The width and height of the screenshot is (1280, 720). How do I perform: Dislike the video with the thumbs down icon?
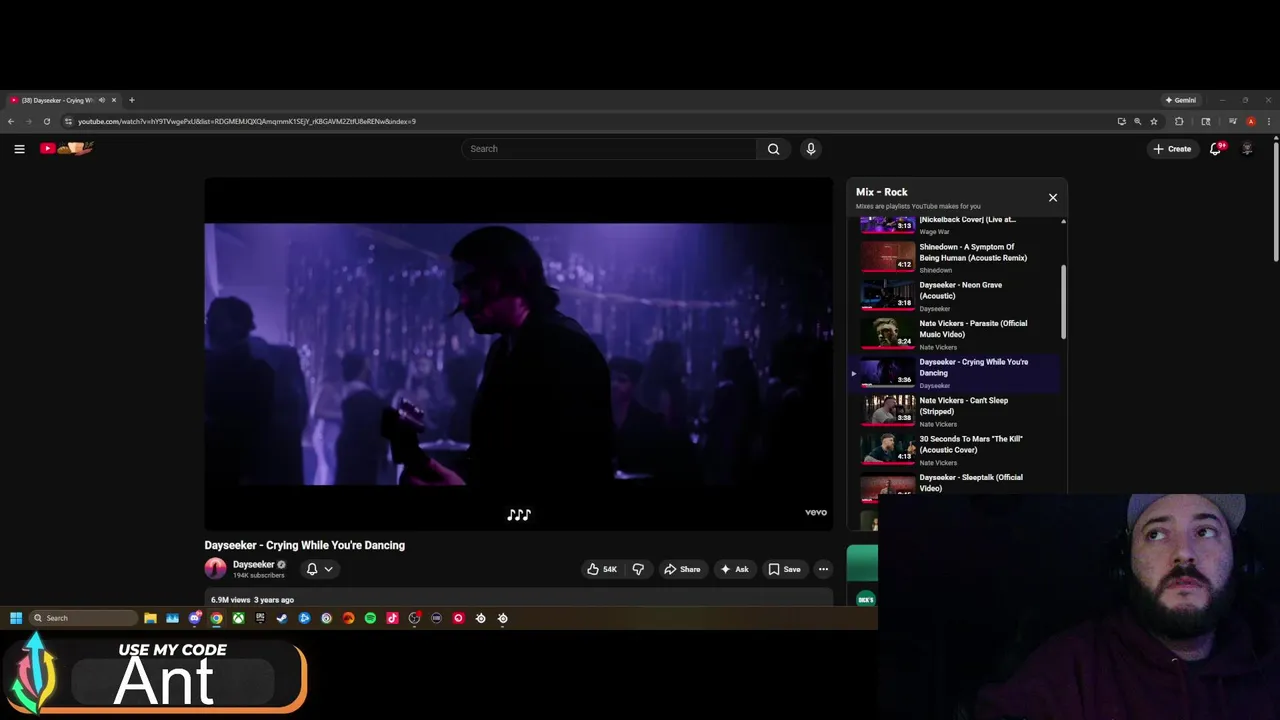[x=638, y=569]
